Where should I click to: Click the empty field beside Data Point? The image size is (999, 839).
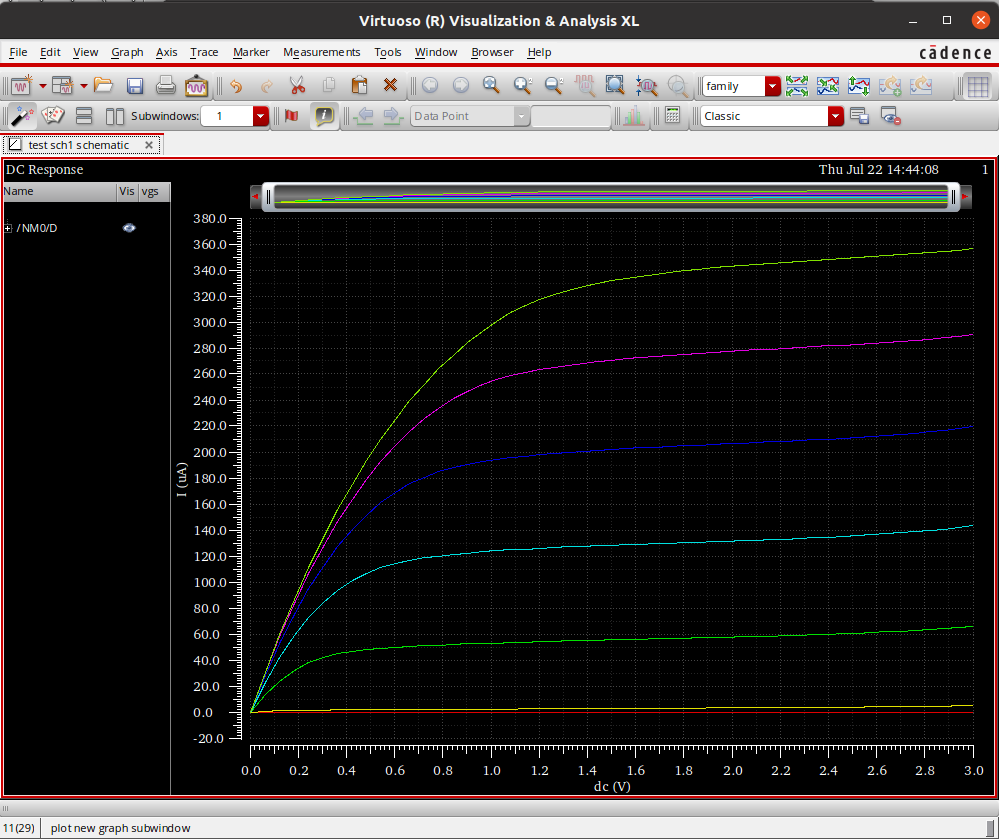[570, 116]
